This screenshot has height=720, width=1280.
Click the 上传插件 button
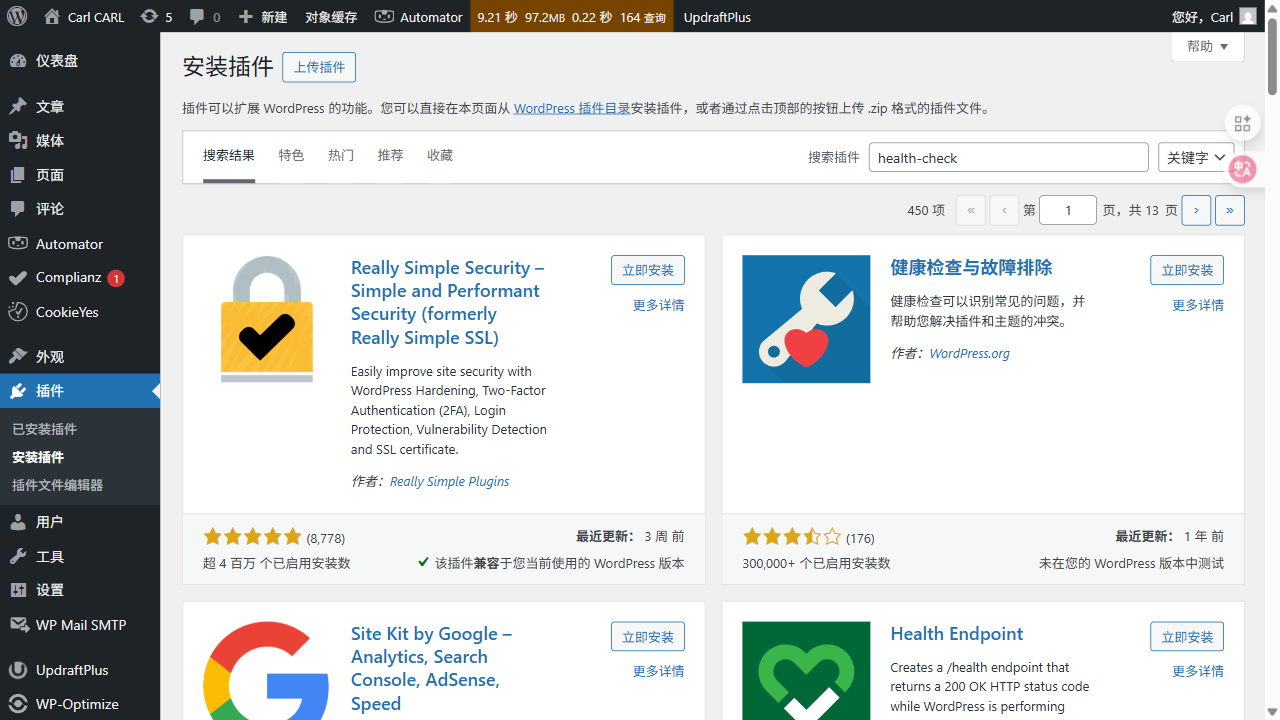pyautogui.click(x=318, y=67)
